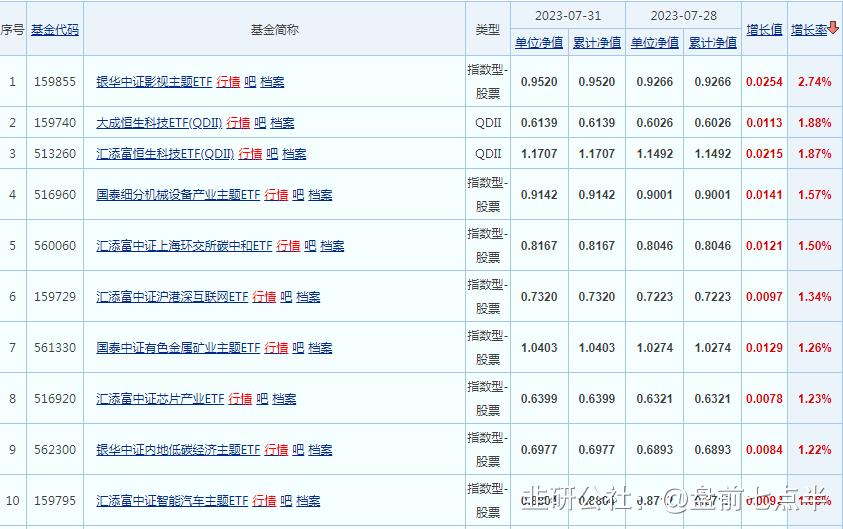Screen dimensions: 843x529
Task: Open 行情 for 汇添富中证上海环交所碳中和ETF
Action: tap(288, 246)
